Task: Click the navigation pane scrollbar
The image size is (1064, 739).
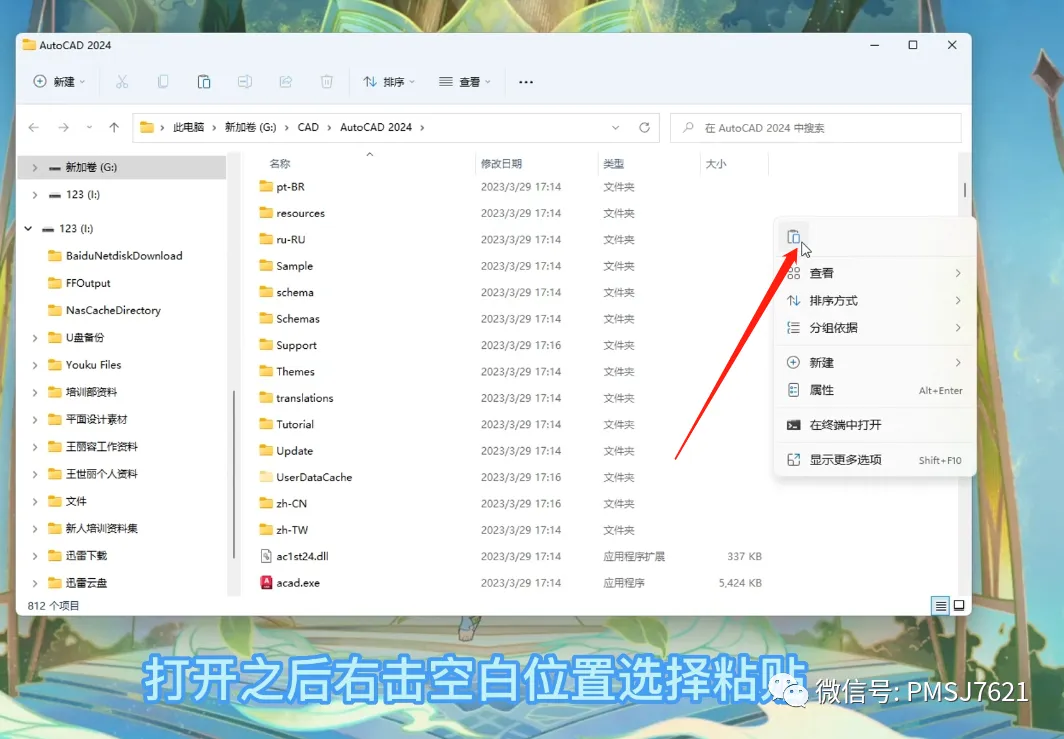Action: pos(233,475)
